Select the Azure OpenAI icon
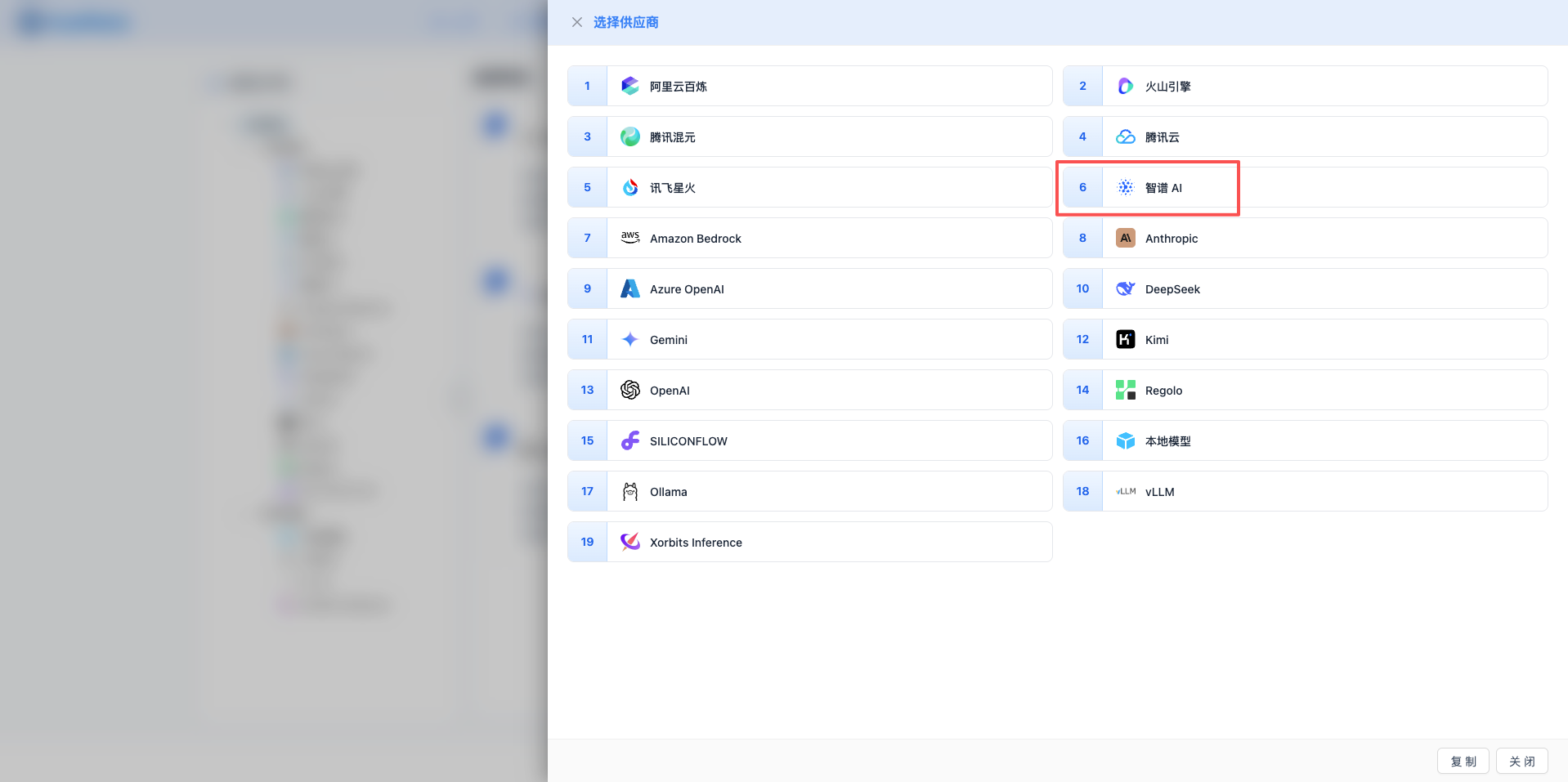 click(629, 288)
